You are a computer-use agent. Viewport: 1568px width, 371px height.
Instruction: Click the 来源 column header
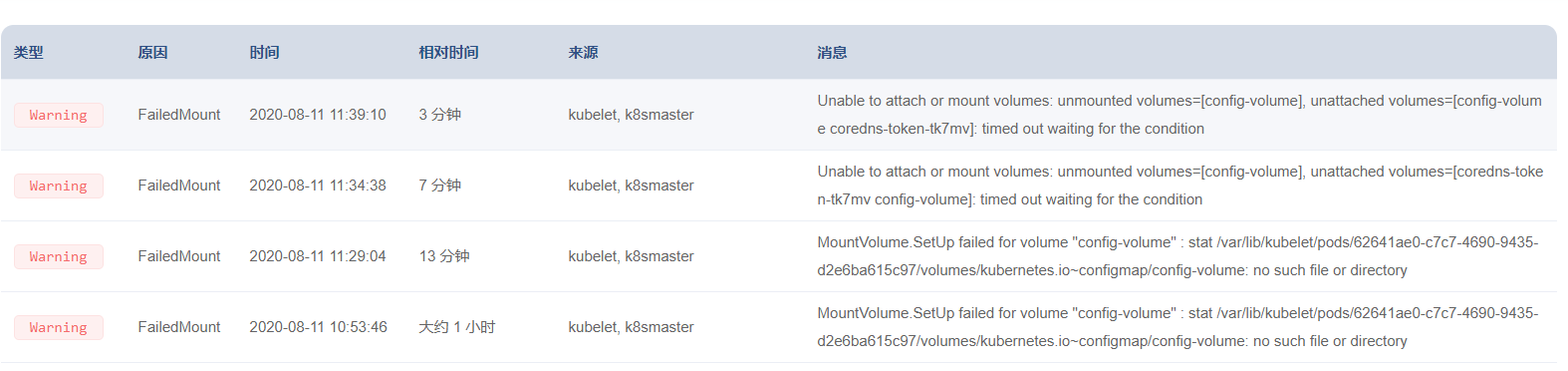coord(583,53)
